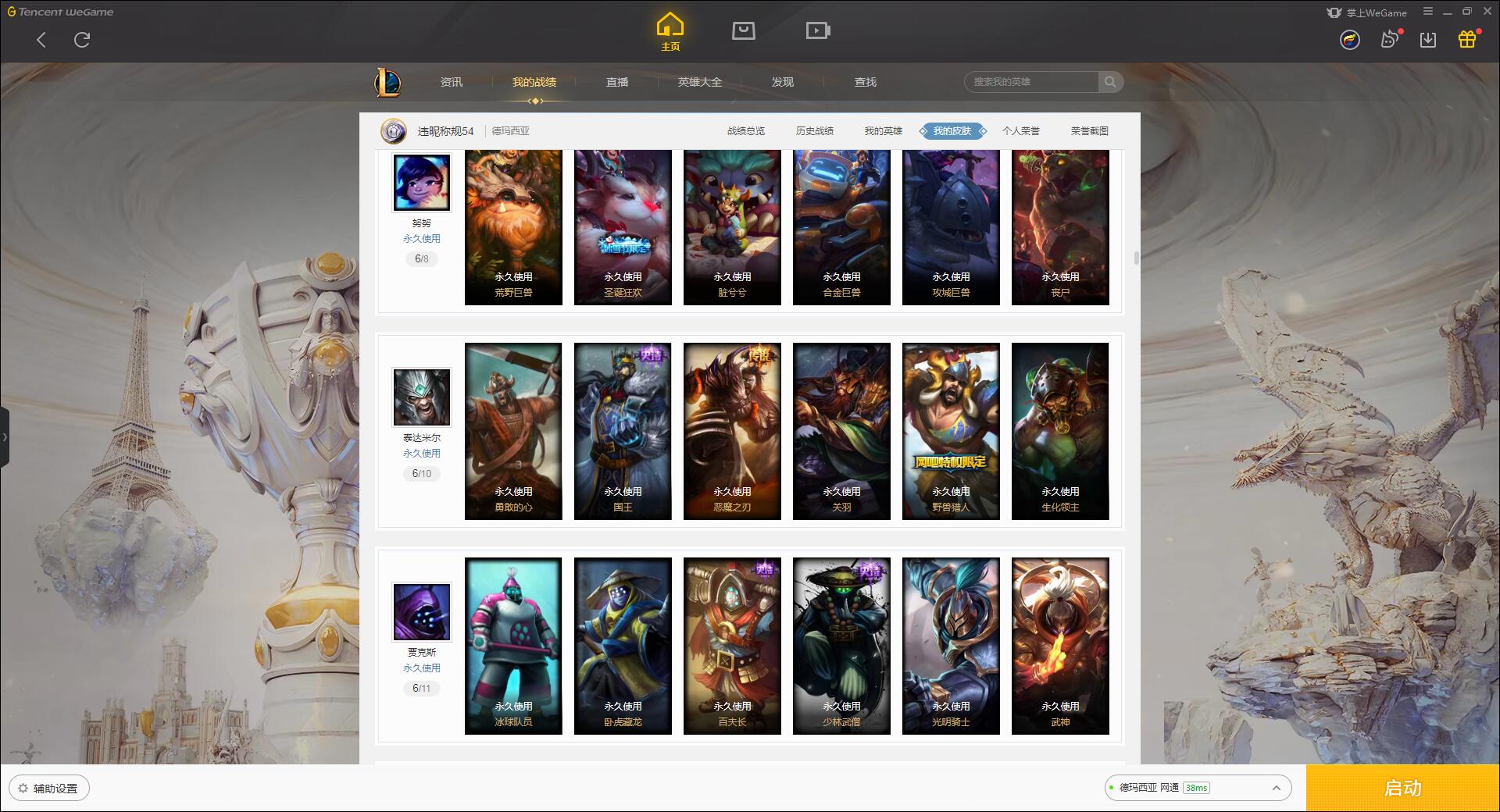Image resolution: width=1500 pixels, height=812 pixels.
Task: Open the download manager icon
Action: point(1428,40)
